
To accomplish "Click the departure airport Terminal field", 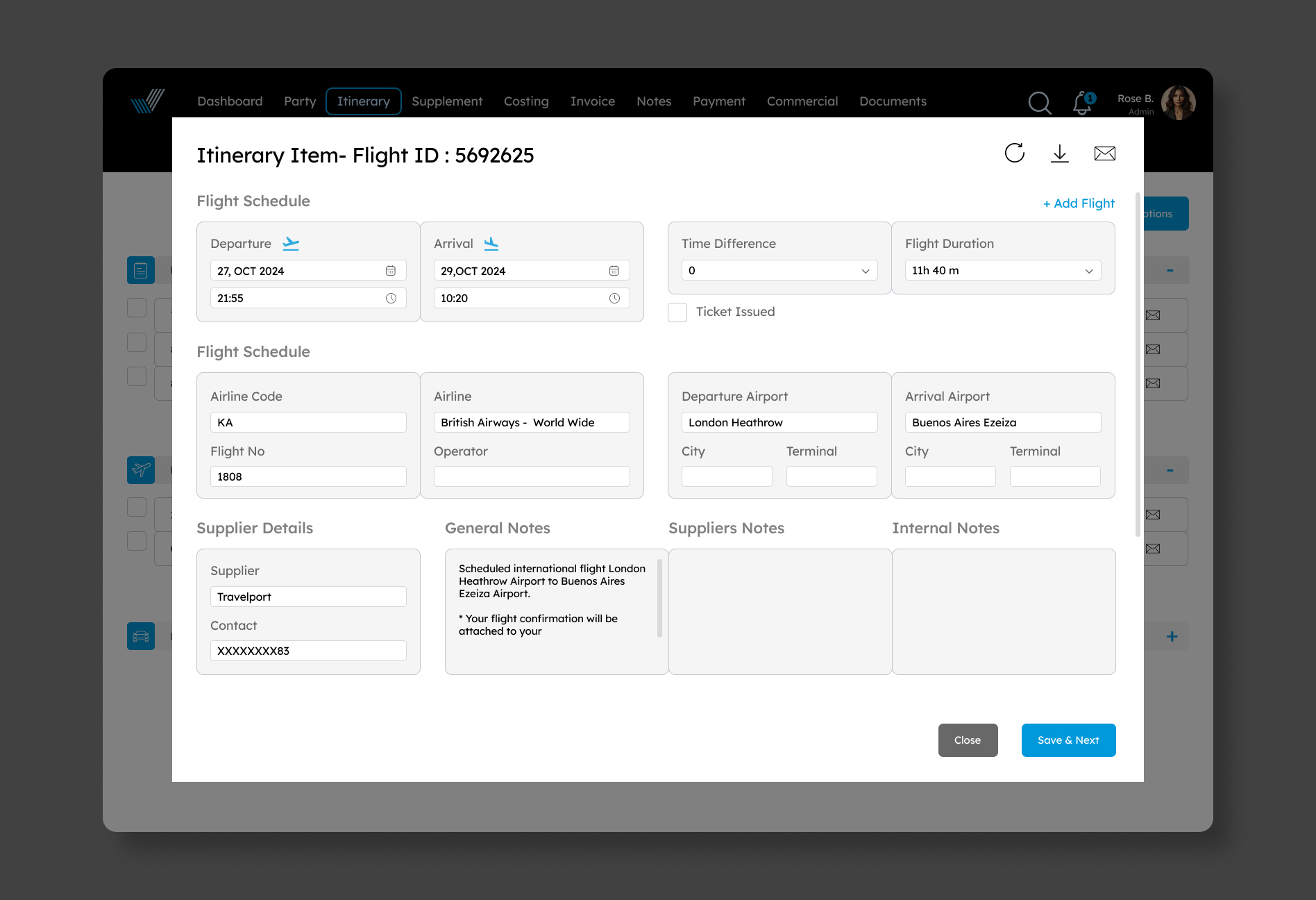I will [832, 476].
